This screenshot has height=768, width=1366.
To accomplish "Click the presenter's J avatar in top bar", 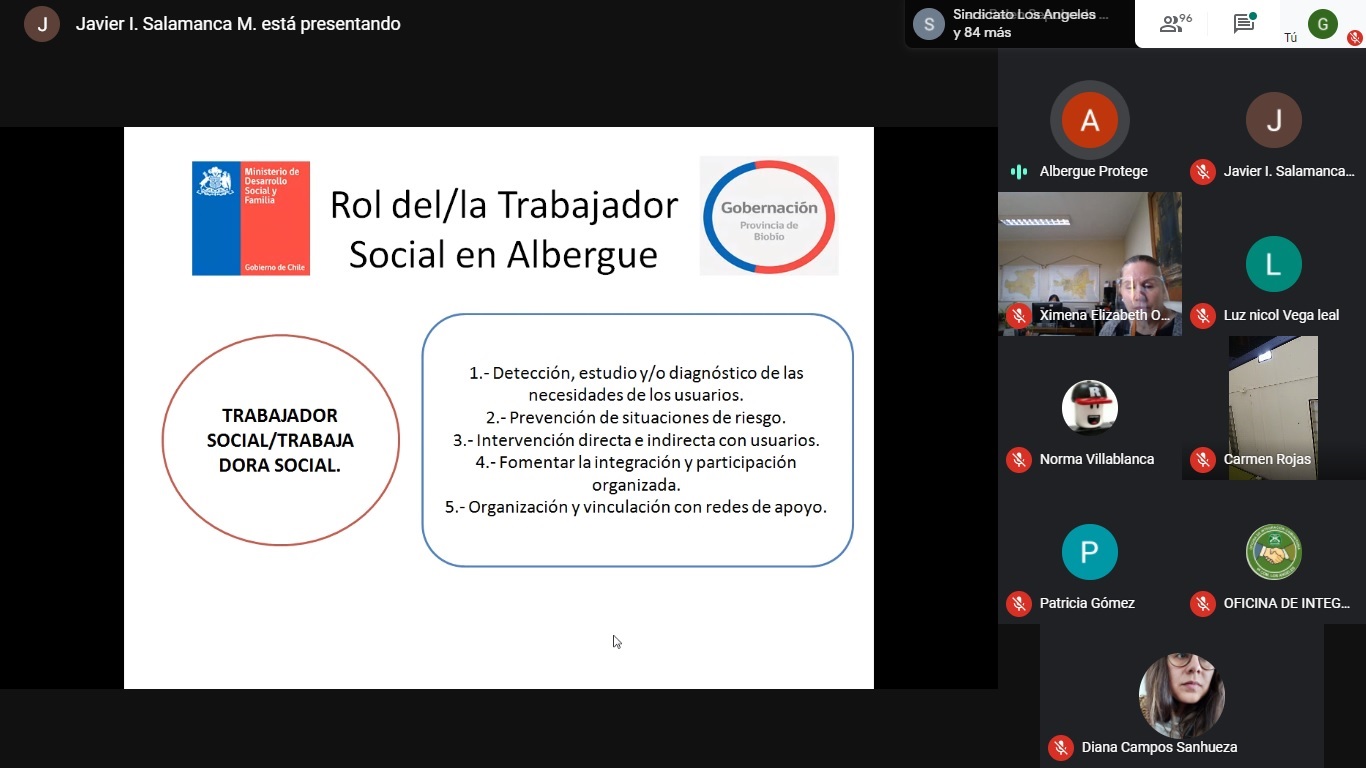I will coord(42,24).
